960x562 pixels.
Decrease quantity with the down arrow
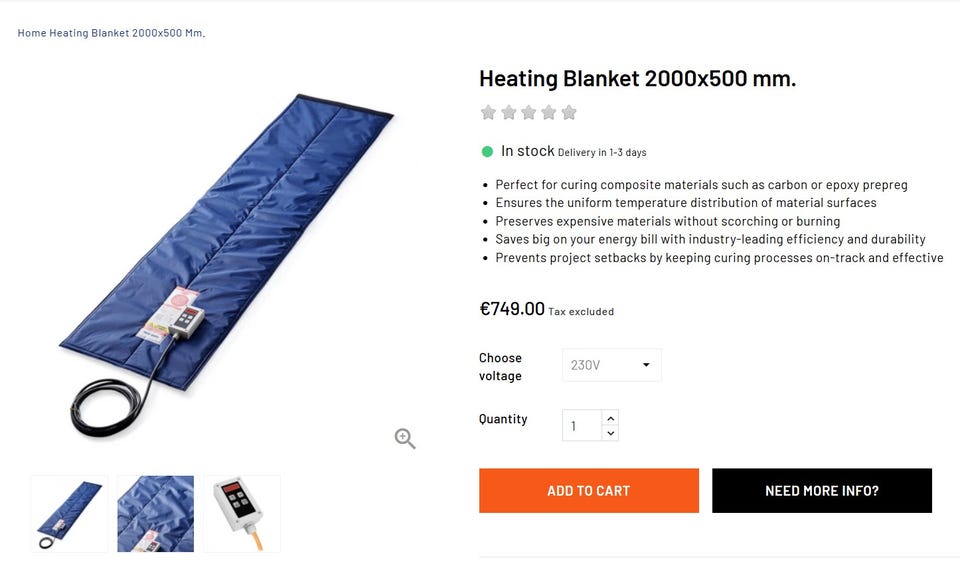pos(610,433)
